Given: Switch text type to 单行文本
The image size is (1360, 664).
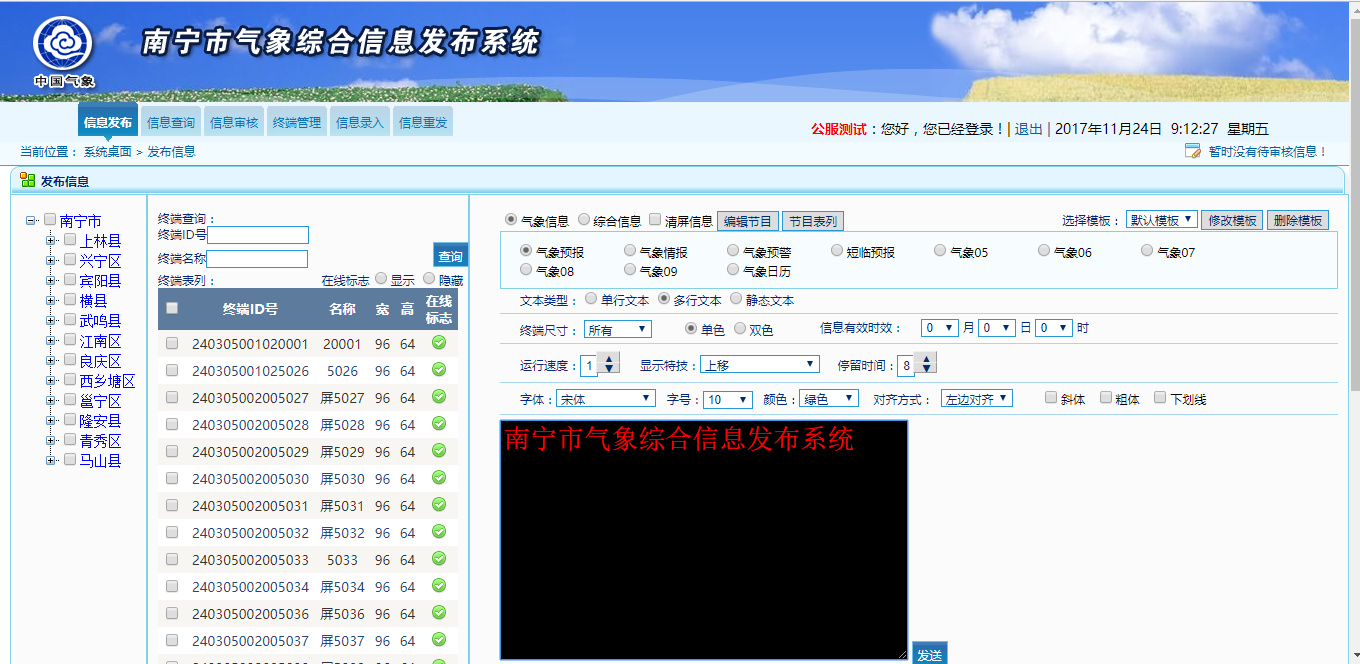Looking at the screenshot, I should point(590,299).
